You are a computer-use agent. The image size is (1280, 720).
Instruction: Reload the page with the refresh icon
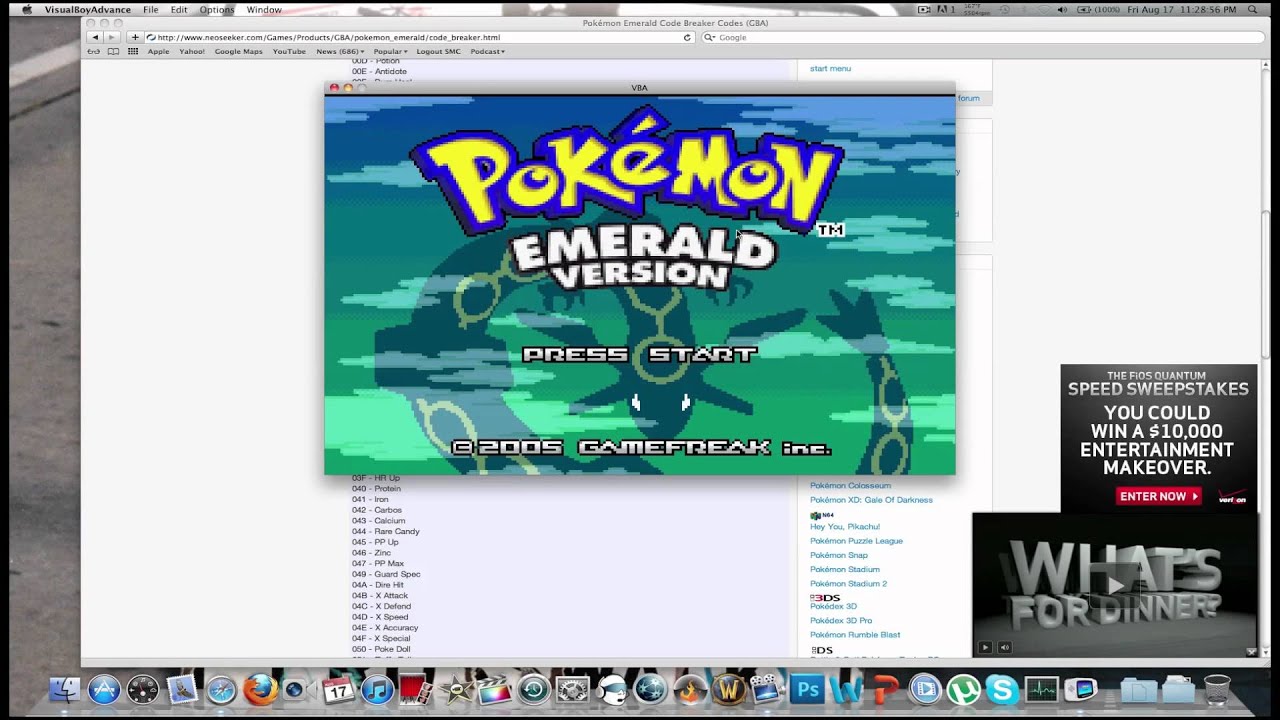pyautogui.click(x=687, y=37)
